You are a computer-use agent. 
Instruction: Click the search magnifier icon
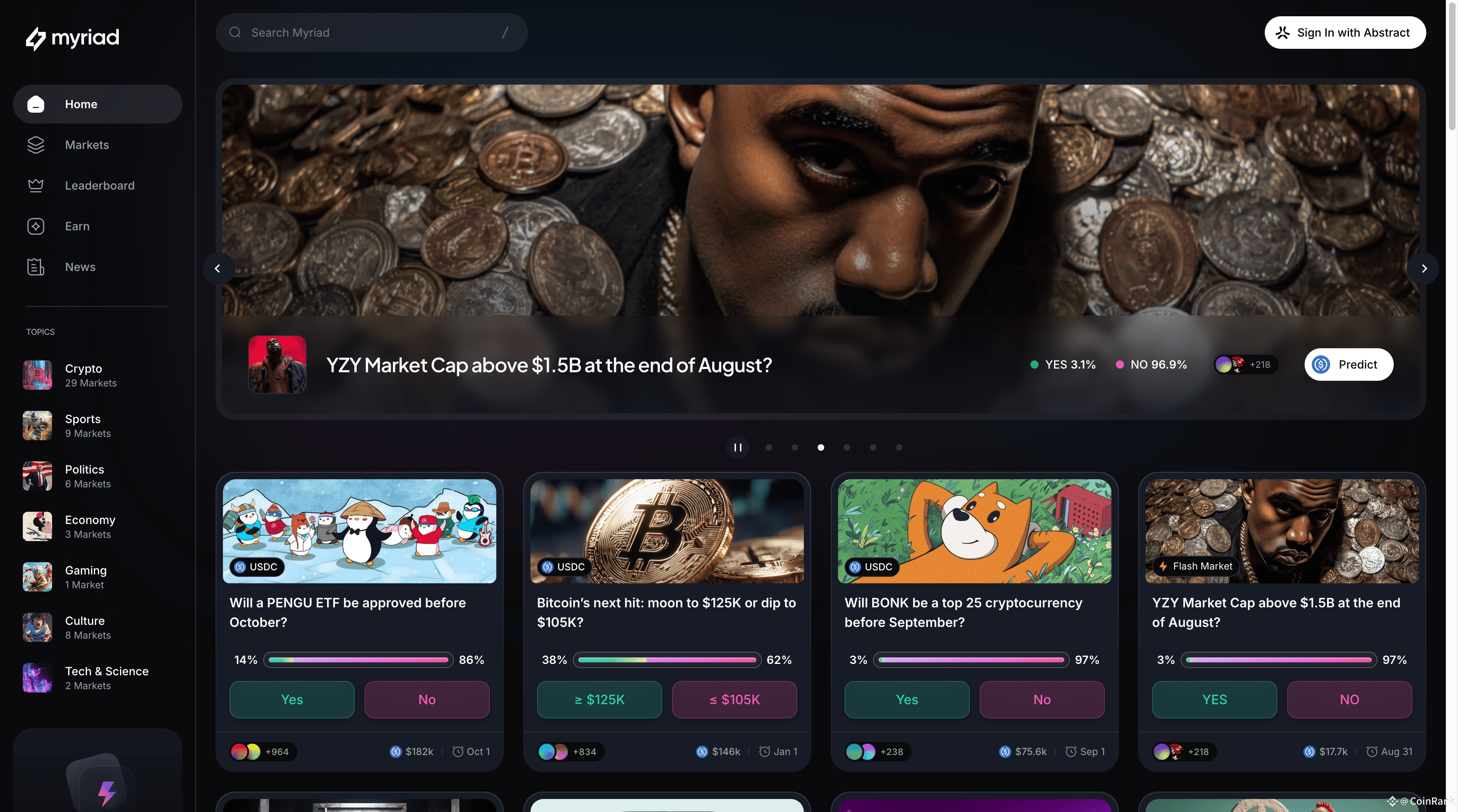coord(235,32)
